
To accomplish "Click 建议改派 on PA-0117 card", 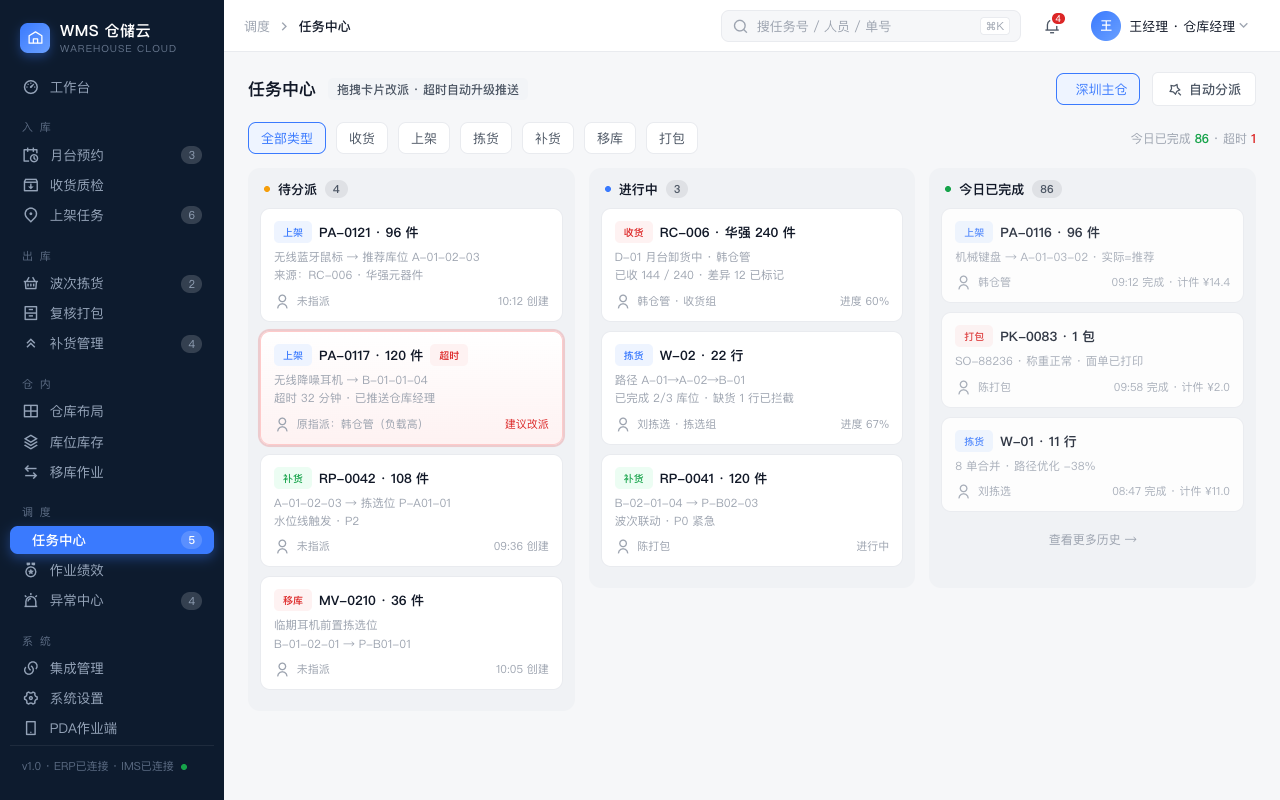I will click(527, 424).
